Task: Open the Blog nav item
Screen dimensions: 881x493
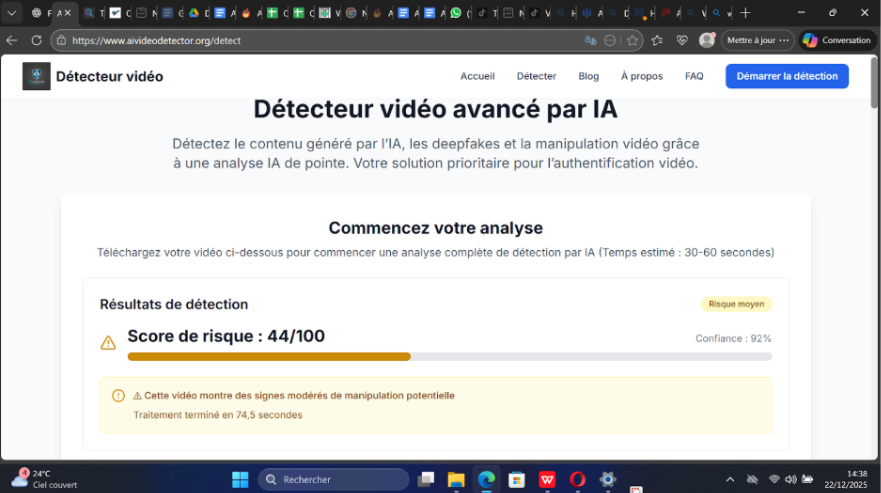Action: point(588,76)
